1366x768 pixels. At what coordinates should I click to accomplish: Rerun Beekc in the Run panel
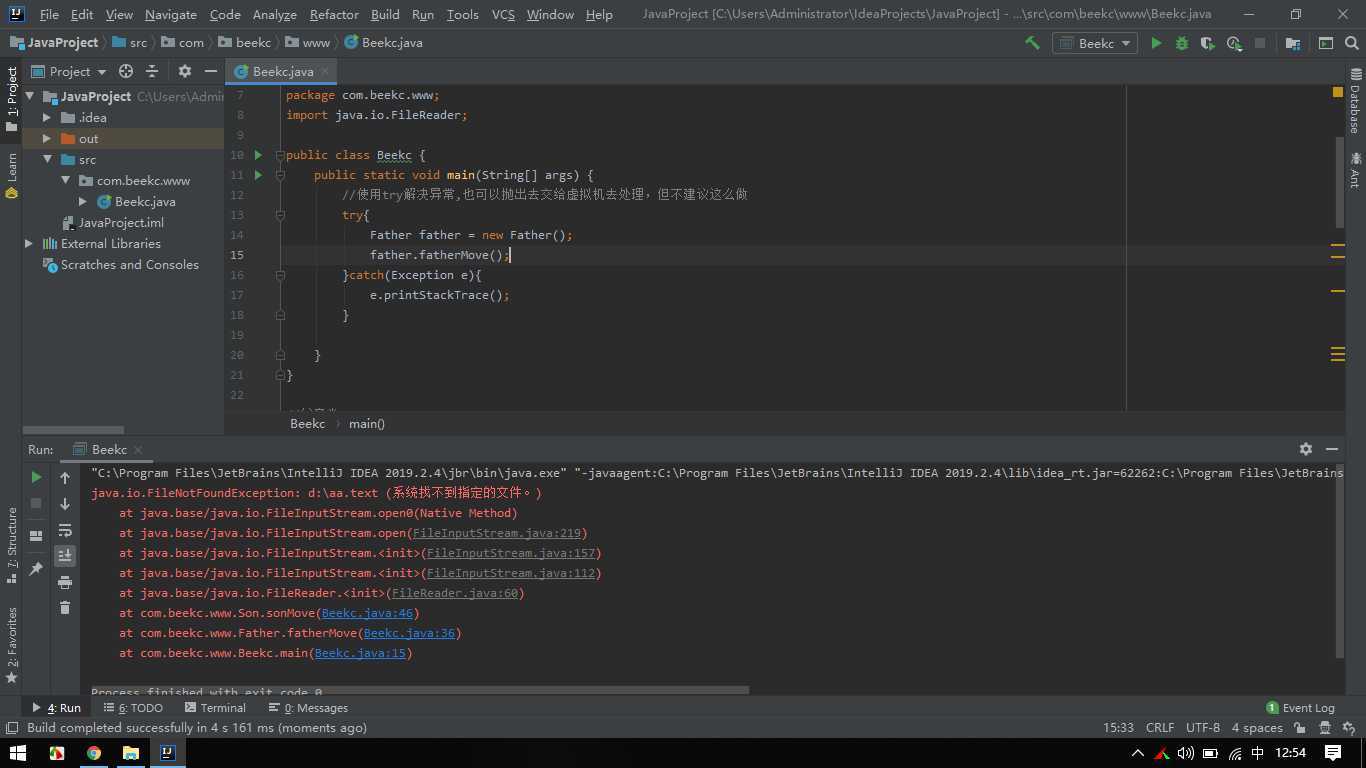(x=36, y=477)
